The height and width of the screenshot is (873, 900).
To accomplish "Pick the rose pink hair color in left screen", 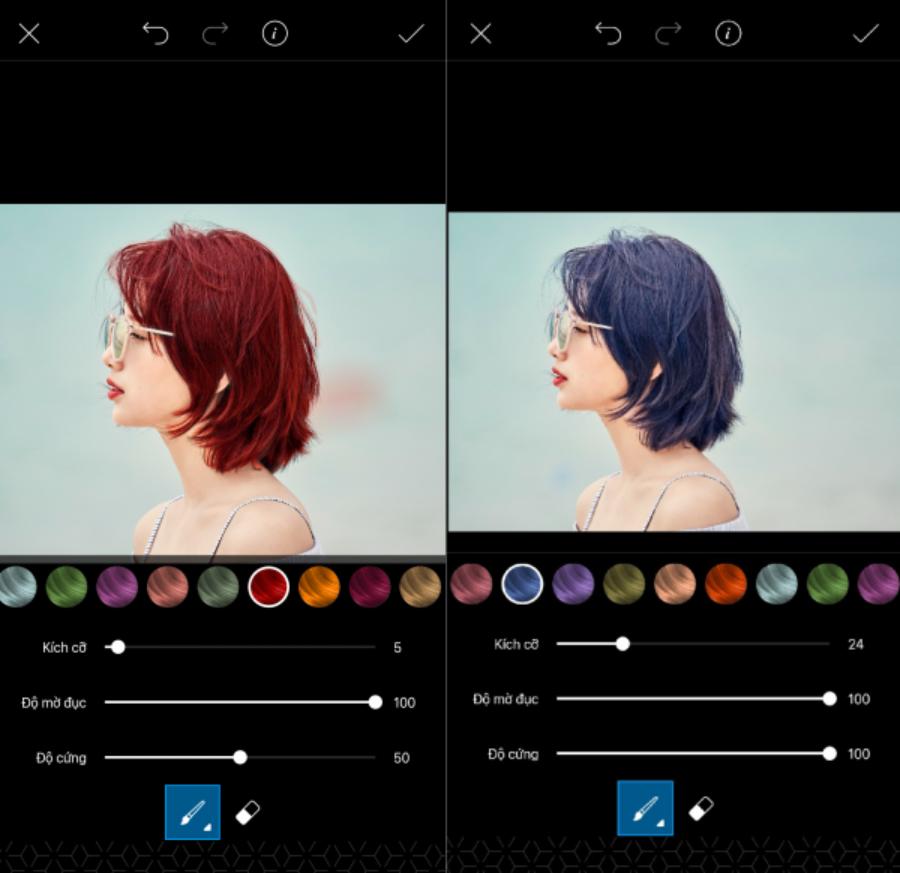I will coord(168,587).
